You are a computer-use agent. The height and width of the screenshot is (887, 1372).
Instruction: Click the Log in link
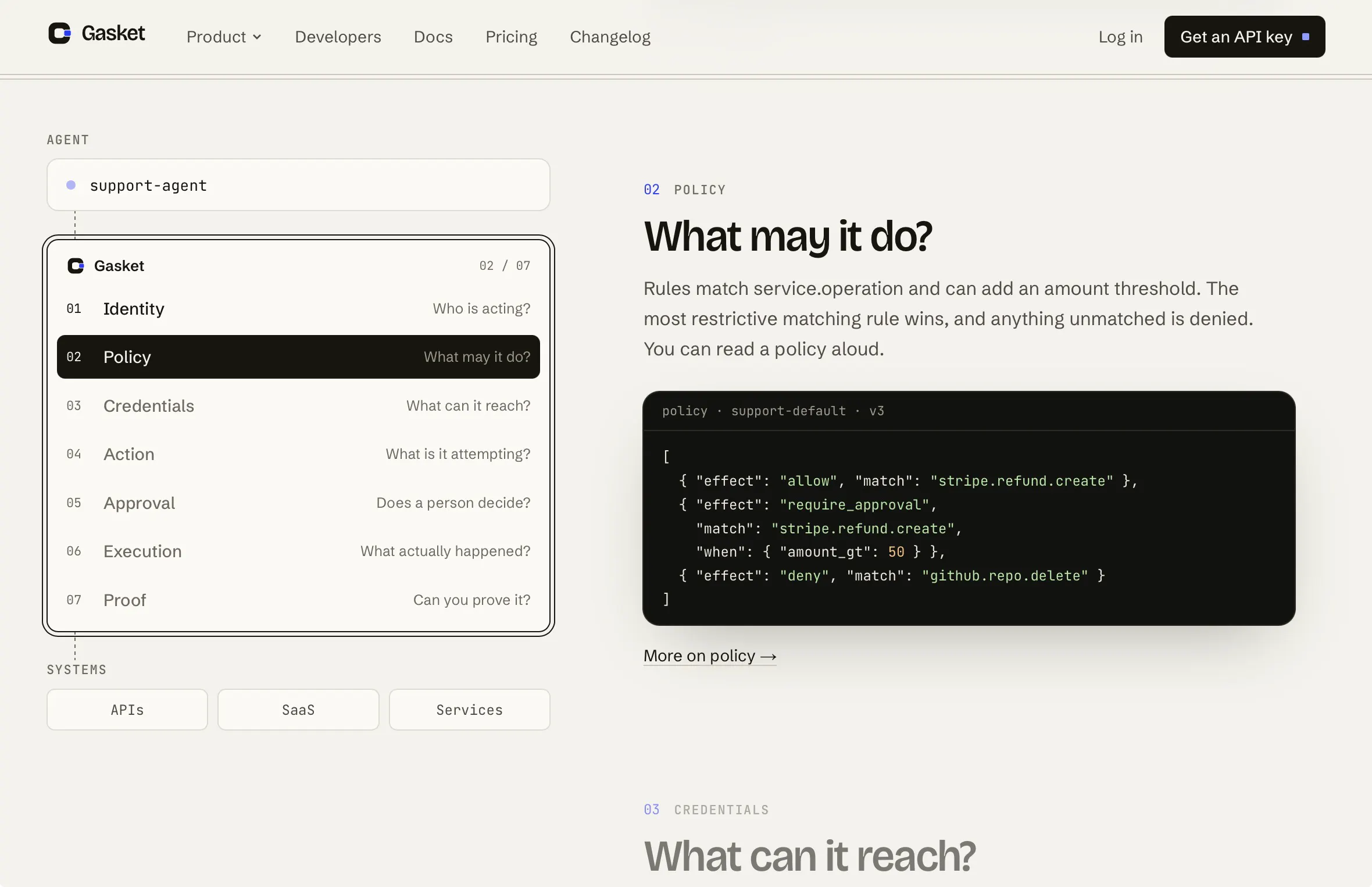pyautogui.click(x=1120, y=37)
